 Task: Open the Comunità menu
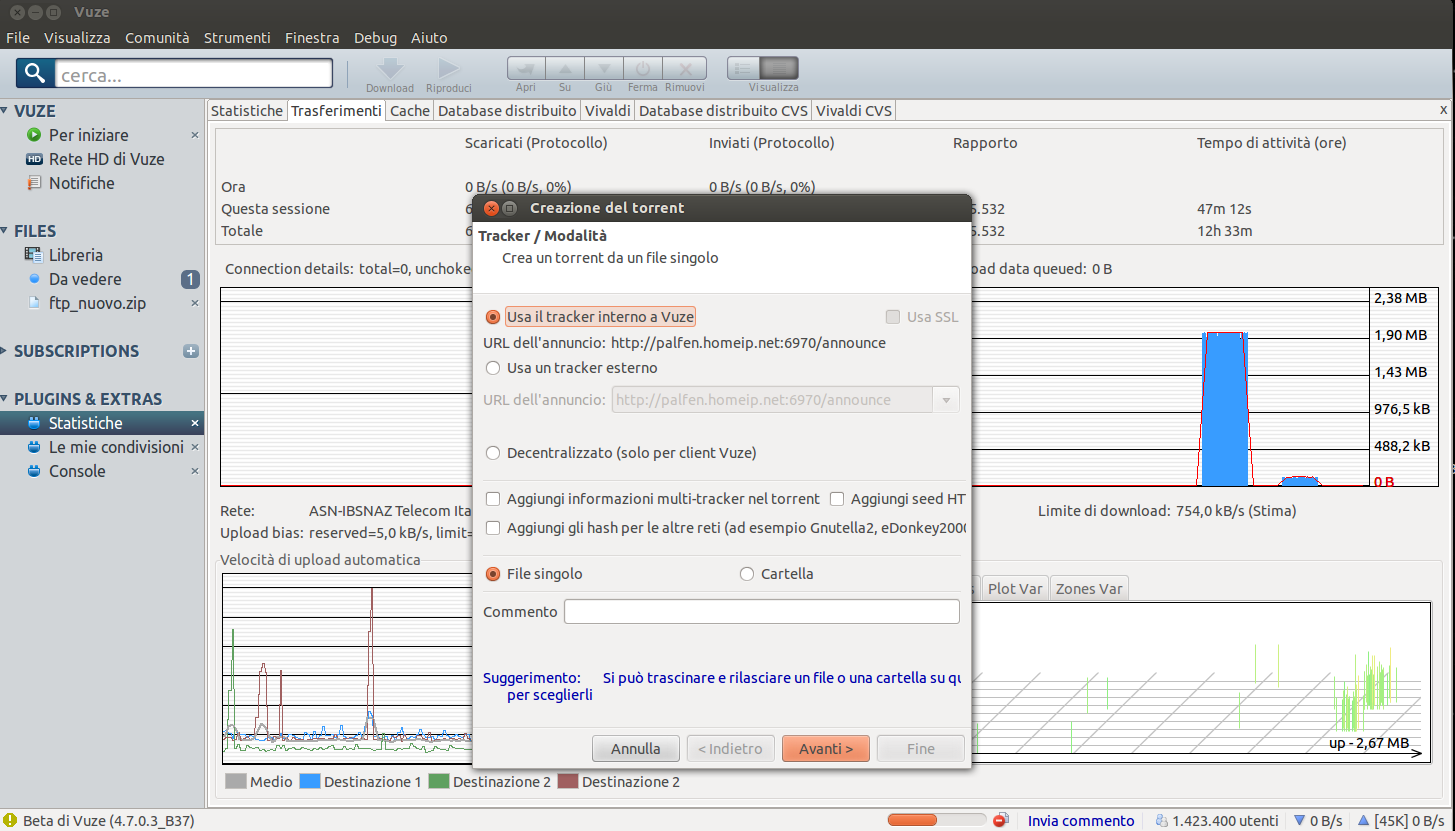157,38
